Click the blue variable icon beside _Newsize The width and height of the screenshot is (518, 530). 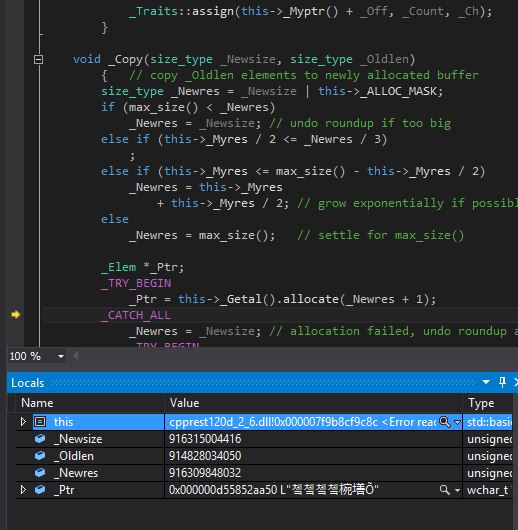click(x=40, y=438)
